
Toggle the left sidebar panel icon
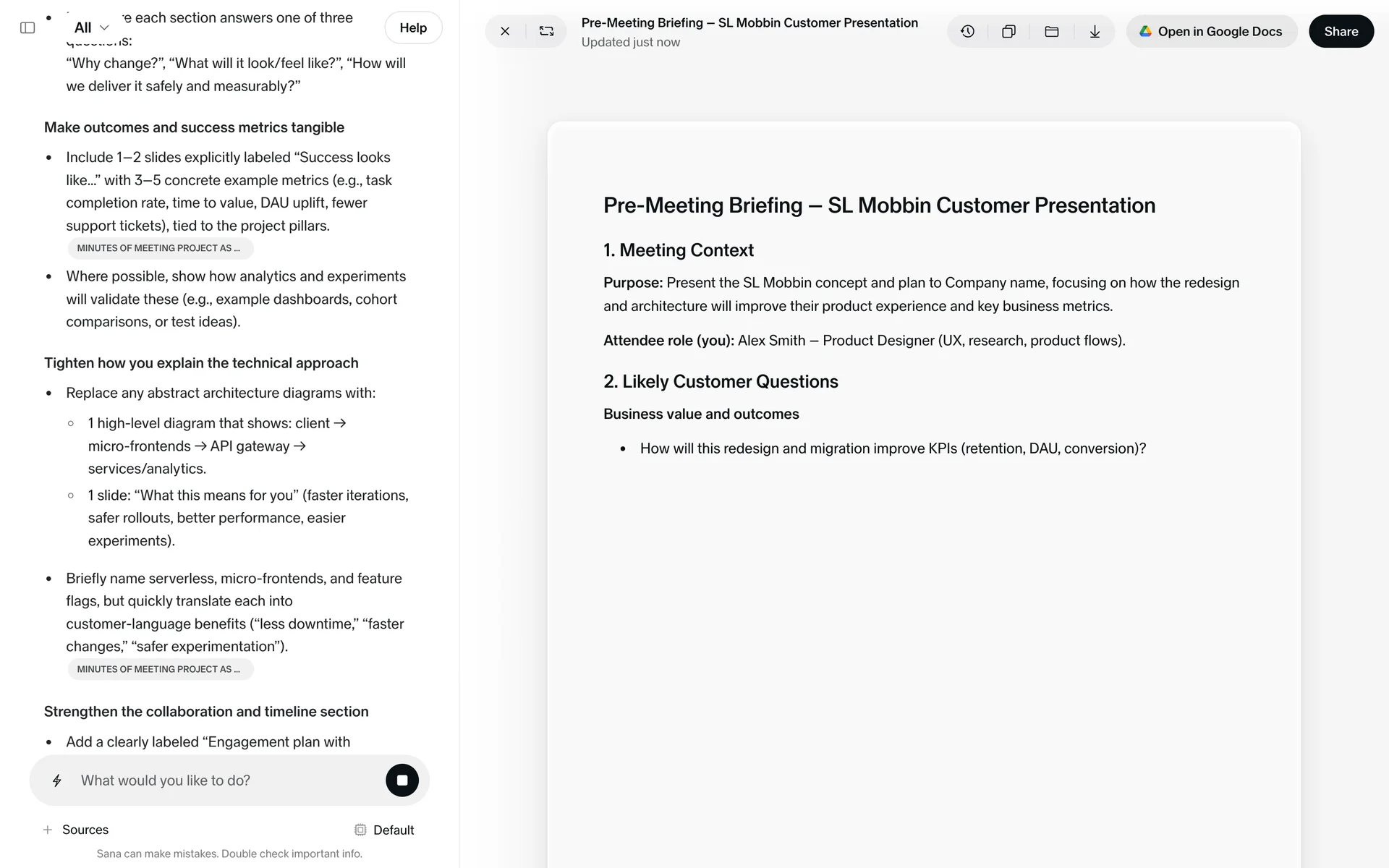[27, 28]
